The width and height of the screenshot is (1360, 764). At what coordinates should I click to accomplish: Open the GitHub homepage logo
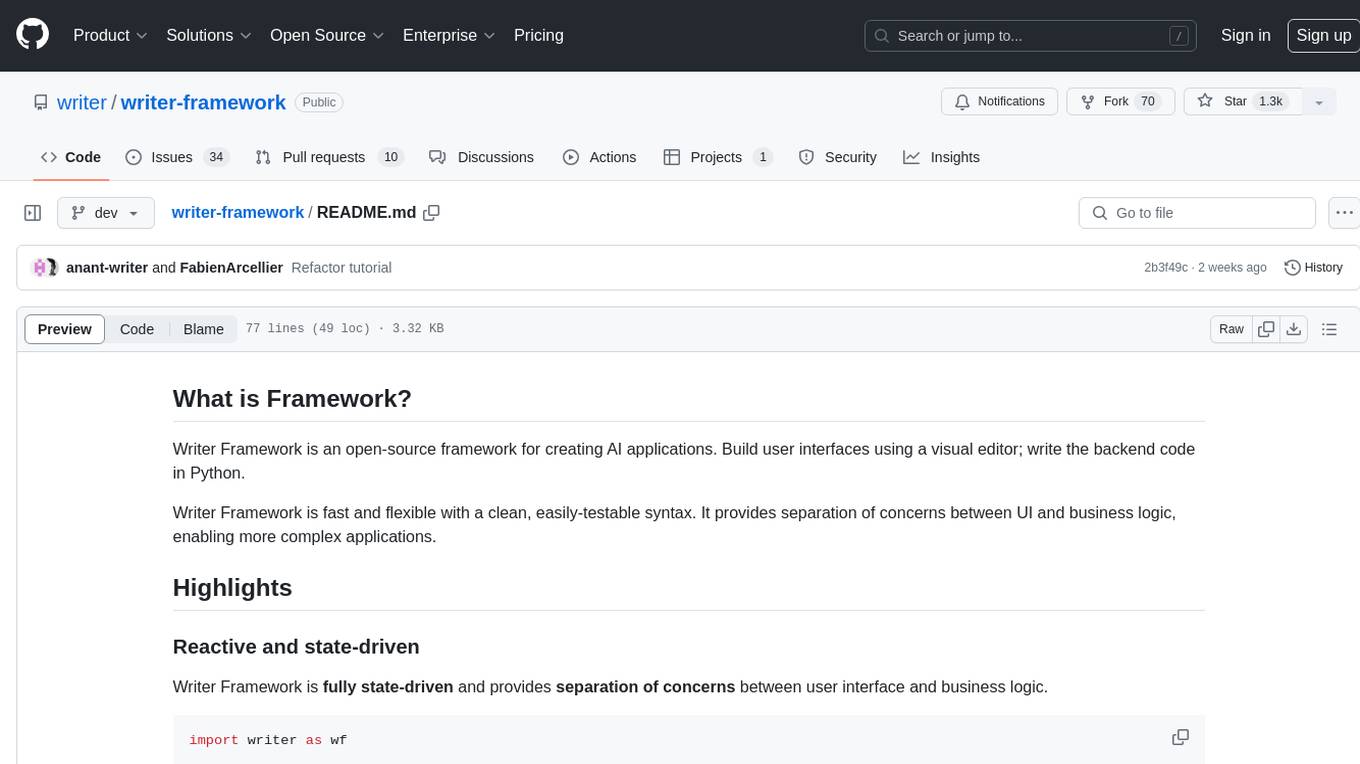click(33, 35)
